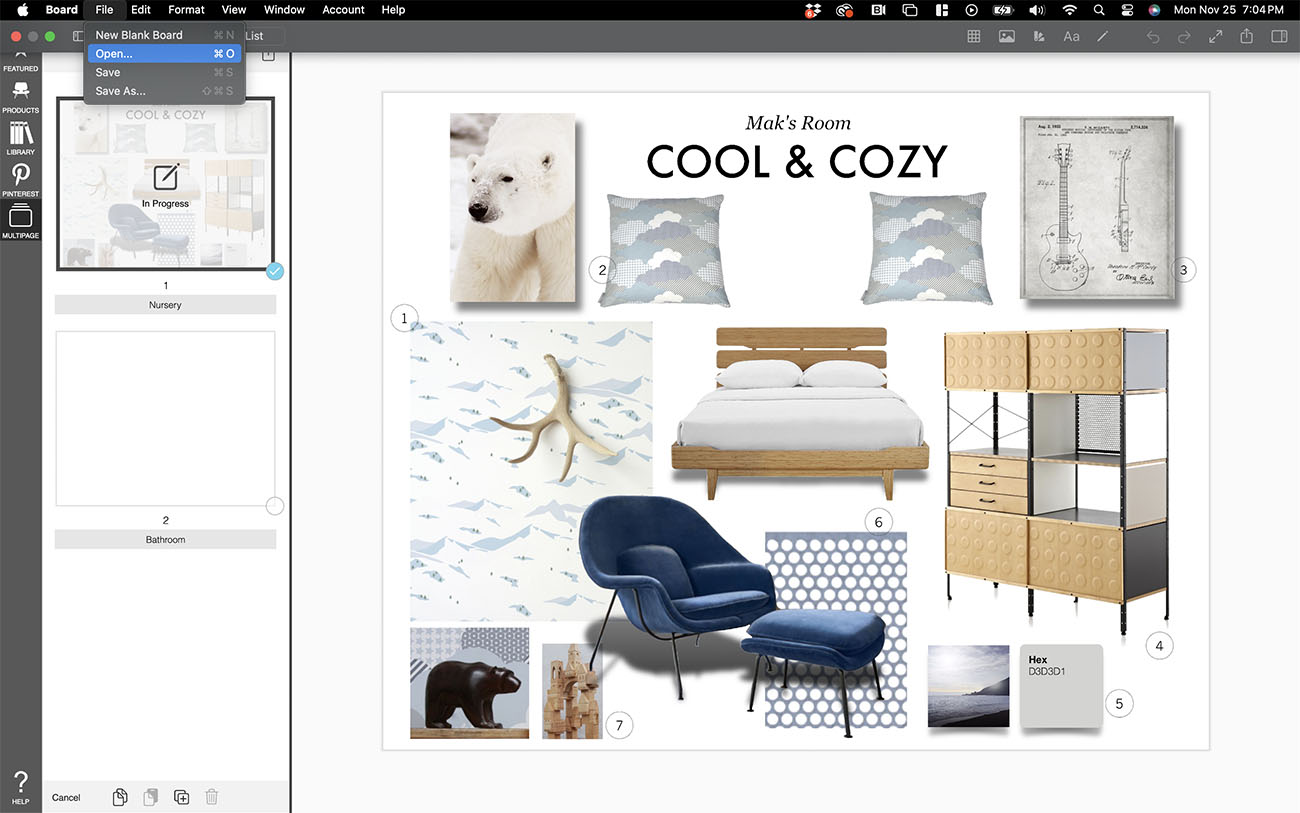The image size is (1300, 813).
Task: Open the View menu in menu bar
Action: [x=234, y=10]
